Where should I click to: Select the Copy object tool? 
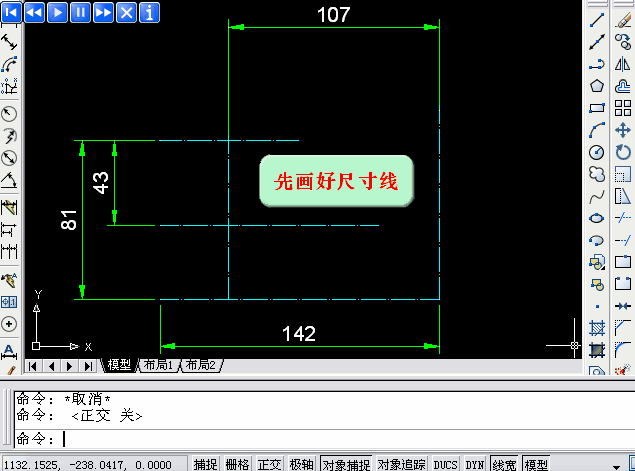623,42
